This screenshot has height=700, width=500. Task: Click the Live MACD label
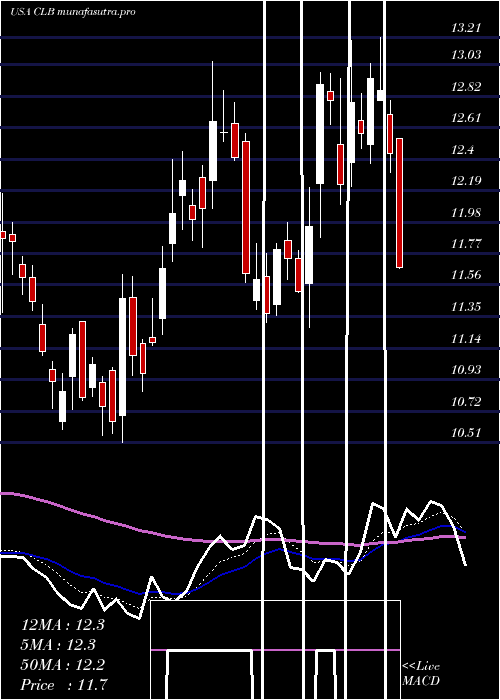(421, 673)
